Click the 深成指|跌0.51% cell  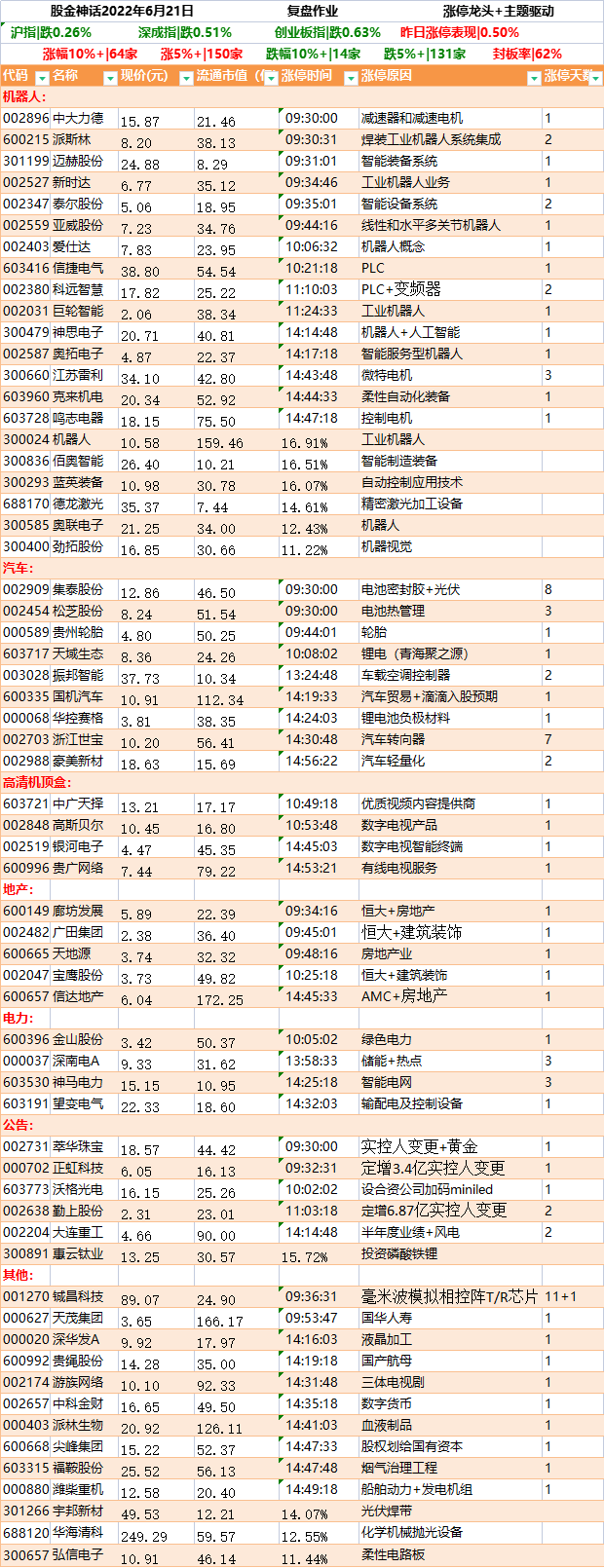[184, 32]
